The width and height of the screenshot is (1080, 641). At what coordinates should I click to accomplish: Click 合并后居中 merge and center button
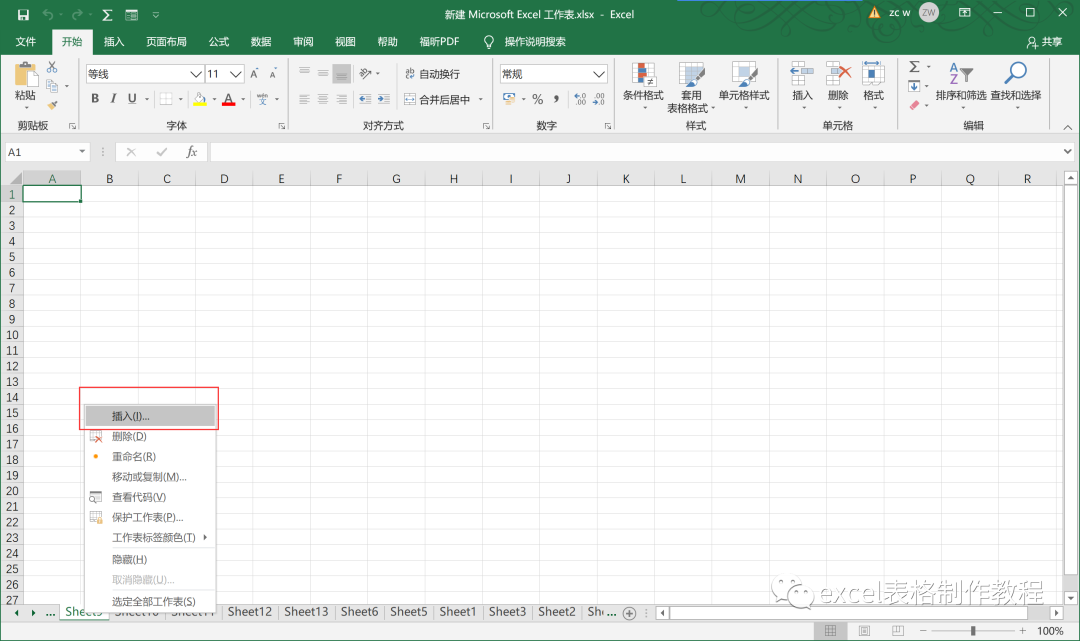[437, 99]
